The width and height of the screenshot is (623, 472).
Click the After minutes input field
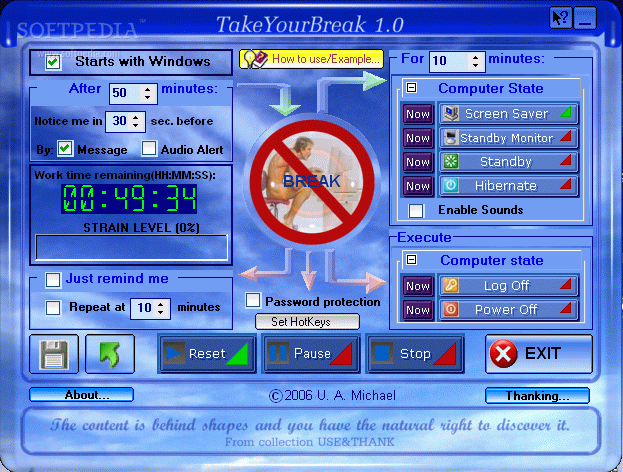tap(126, 93)
